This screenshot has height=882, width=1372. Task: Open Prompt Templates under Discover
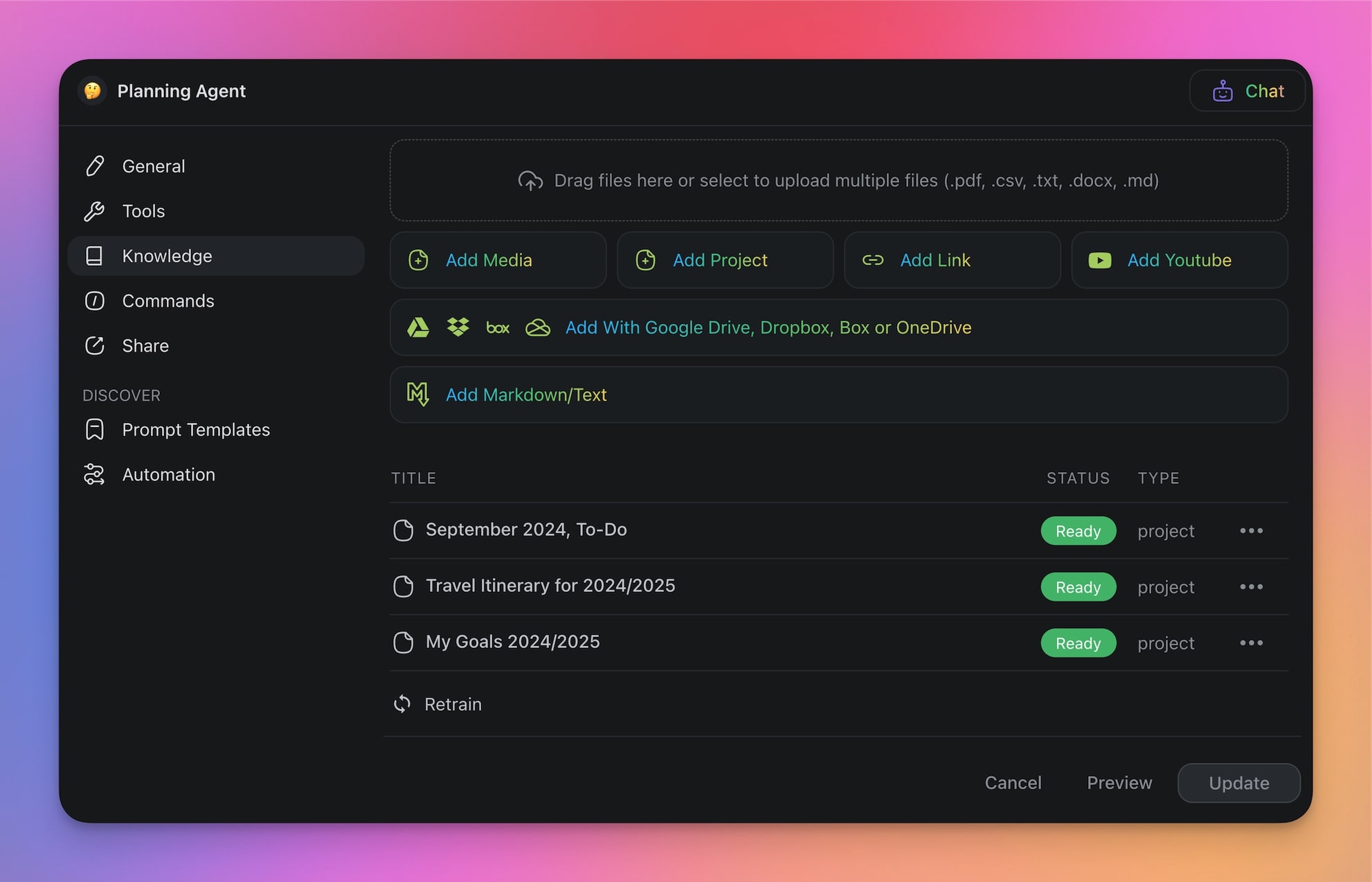tap(196, 429)
